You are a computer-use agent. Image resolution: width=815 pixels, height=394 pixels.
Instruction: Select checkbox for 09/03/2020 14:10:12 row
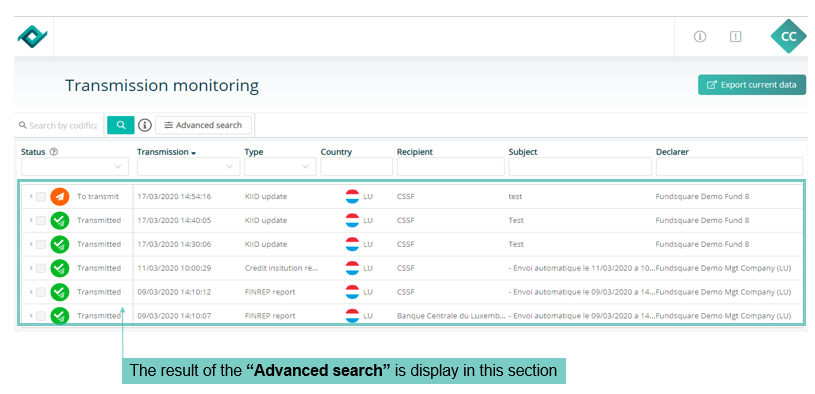pyautogui.click(x=41, y=292)
